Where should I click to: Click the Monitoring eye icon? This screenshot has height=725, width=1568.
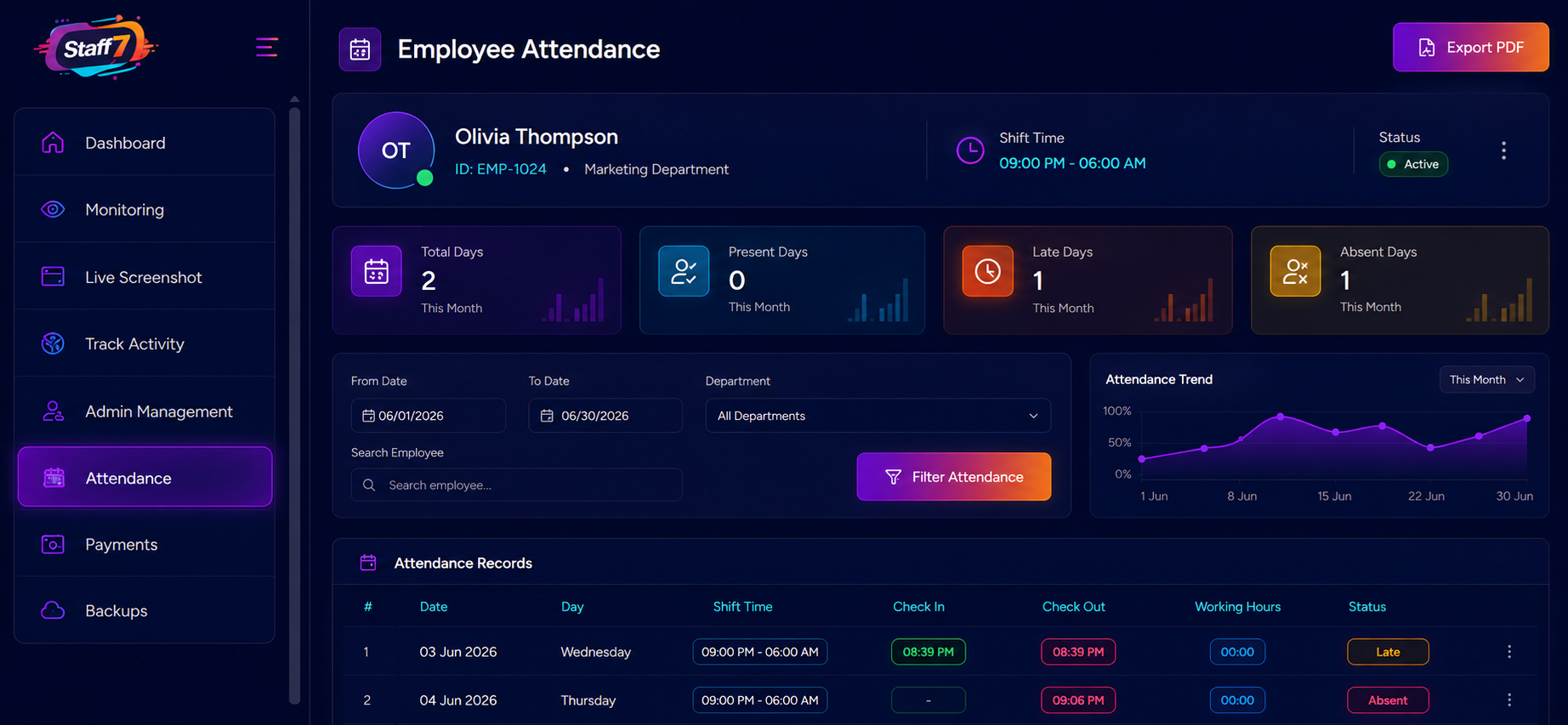tap(53, 209)
